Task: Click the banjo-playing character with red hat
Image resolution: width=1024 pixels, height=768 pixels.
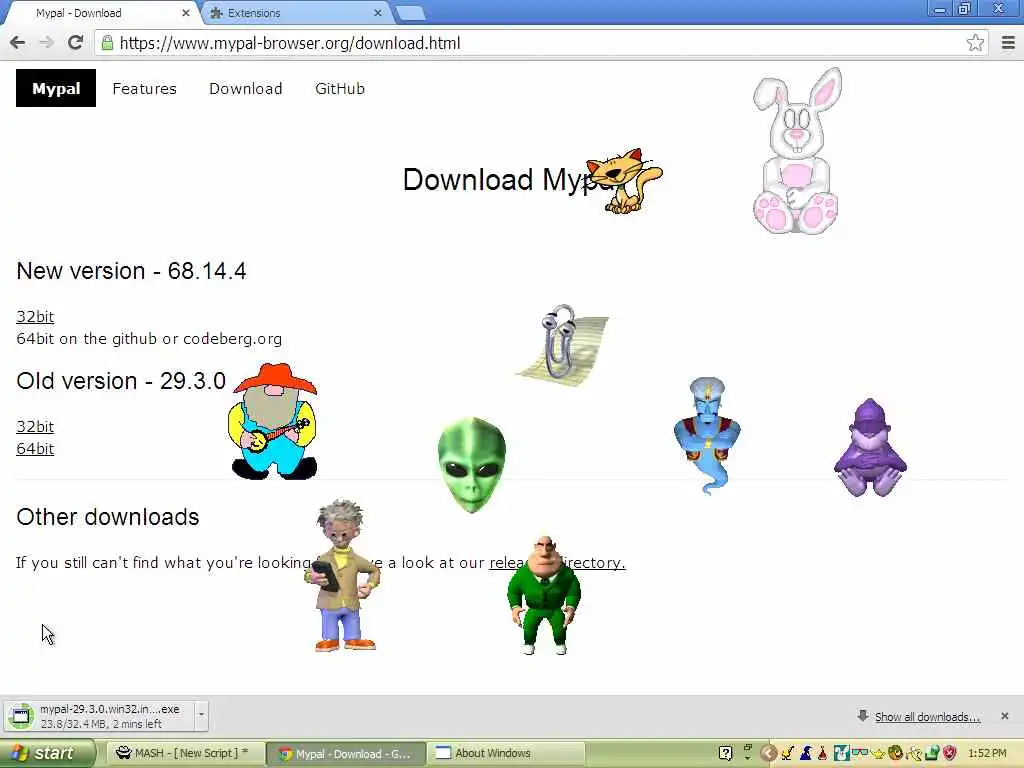Action: pos(273,421)
